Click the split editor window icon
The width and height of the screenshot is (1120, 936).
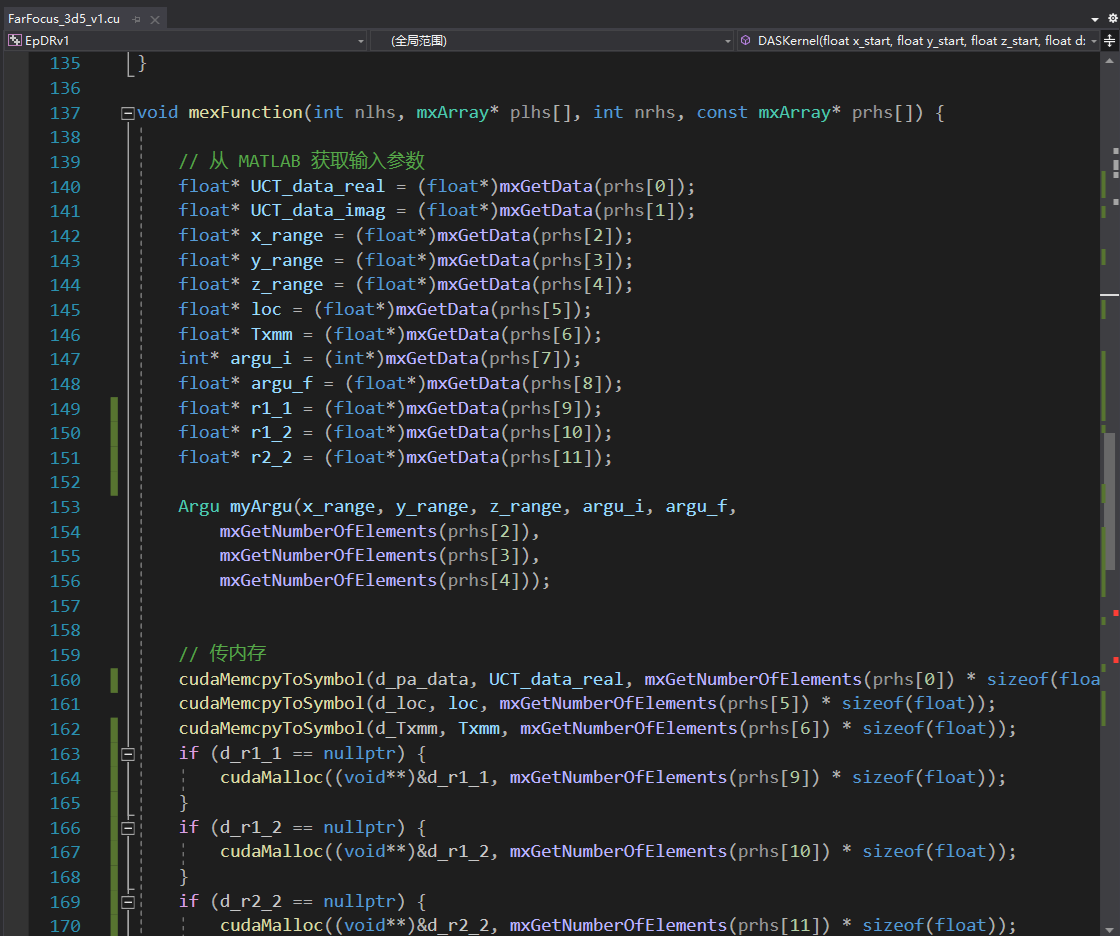1109,41
